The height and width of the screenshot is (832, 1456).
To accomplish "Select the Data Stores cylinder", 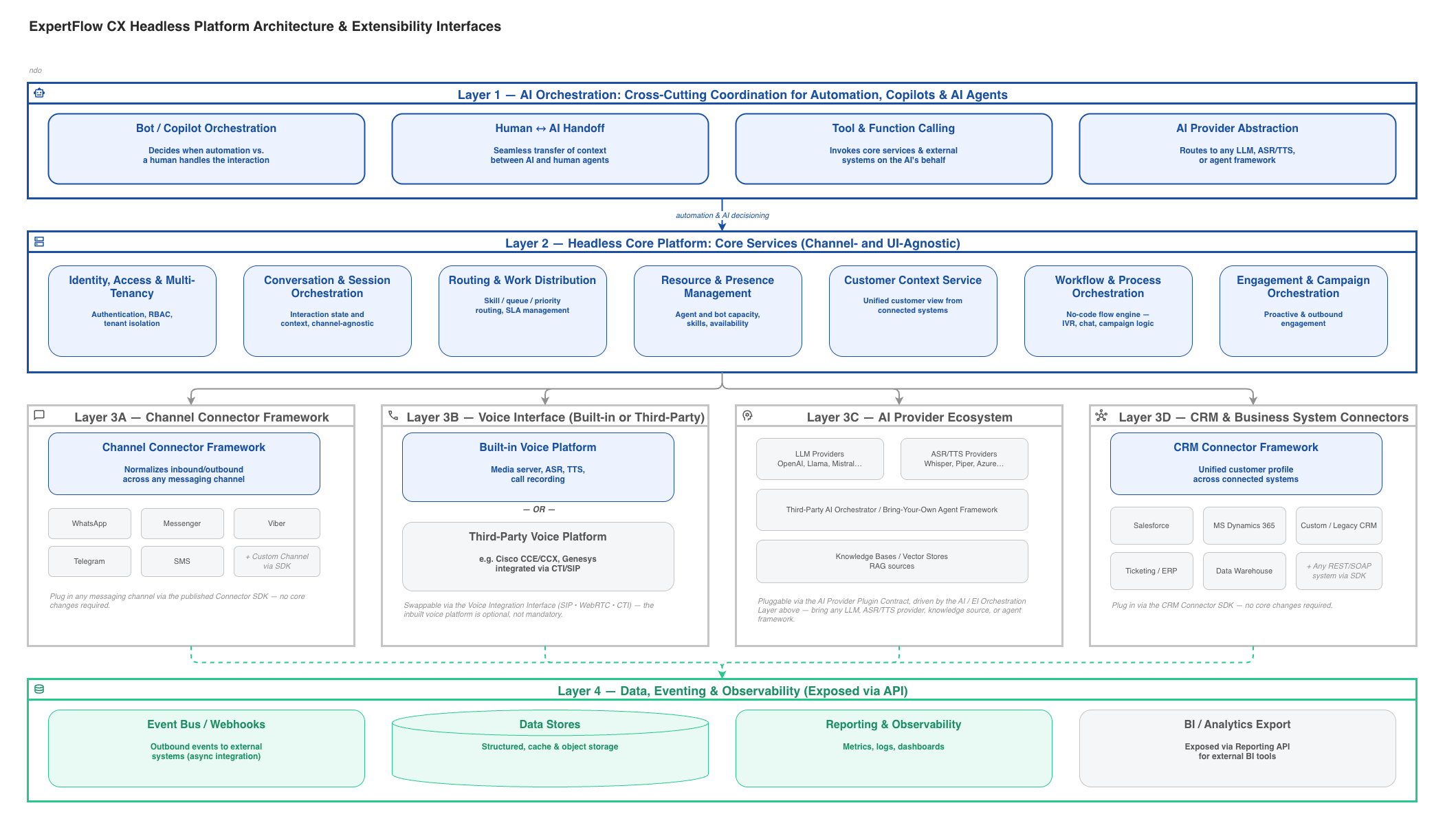I will [550, 748].
